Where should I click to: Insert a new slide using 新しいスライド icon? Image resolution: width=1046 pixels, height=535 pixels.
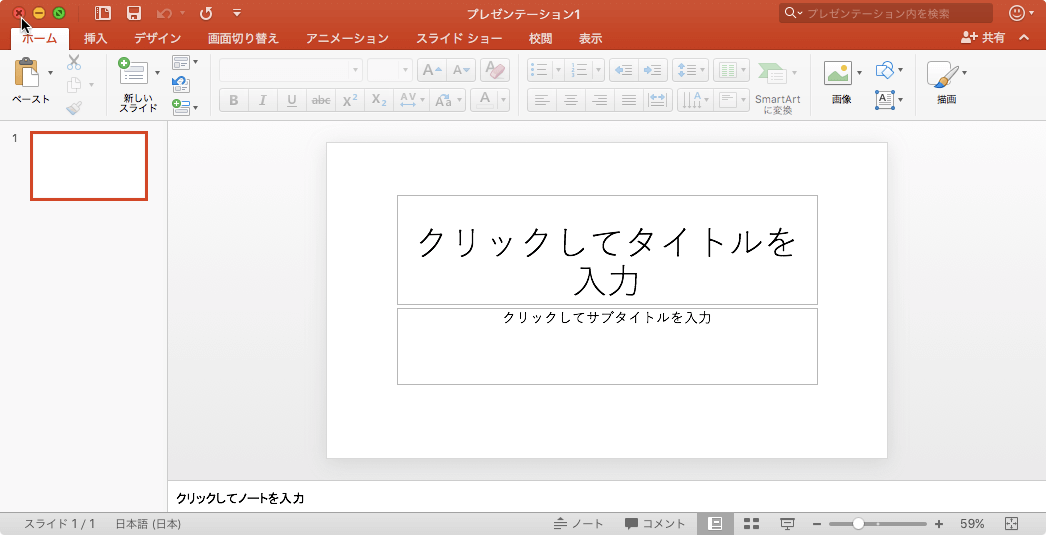[133, 73]
